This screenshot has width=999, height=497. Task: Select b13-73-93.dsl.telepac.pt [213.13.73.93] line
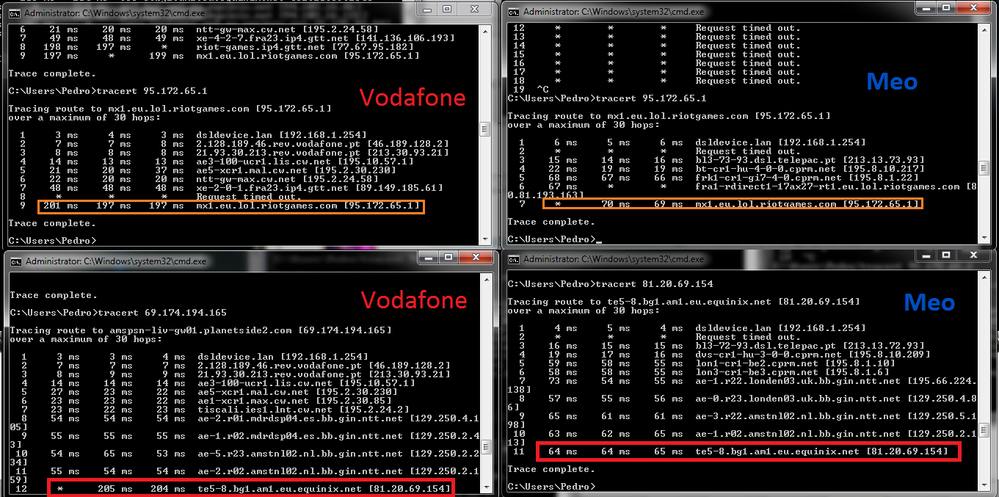[722, 161]
